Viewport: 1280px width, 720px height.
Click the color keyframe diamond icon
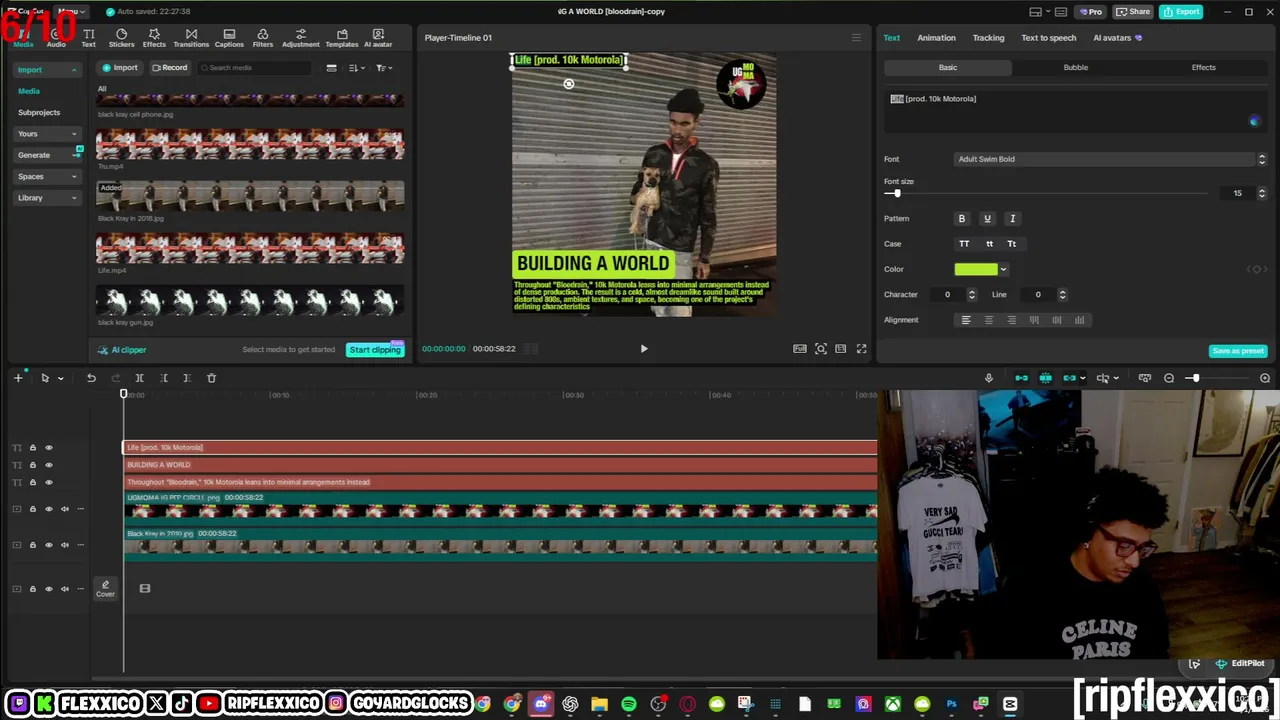(x=1257, y=269)
